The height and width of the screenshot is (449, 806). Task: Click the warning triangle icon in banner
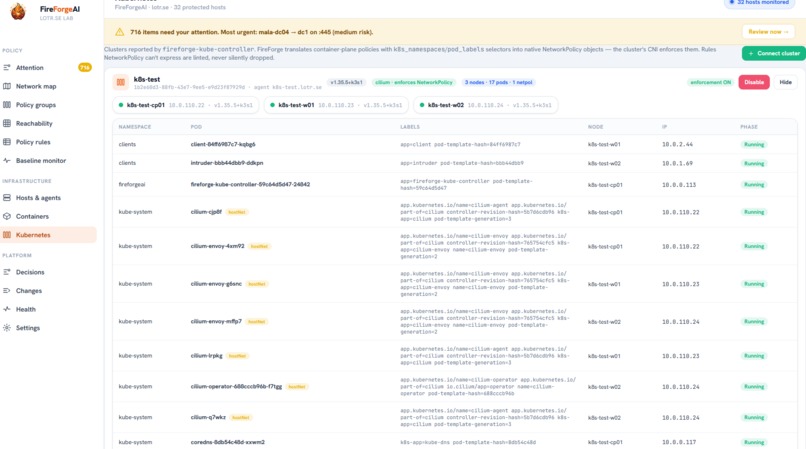[x=119, y=32]
